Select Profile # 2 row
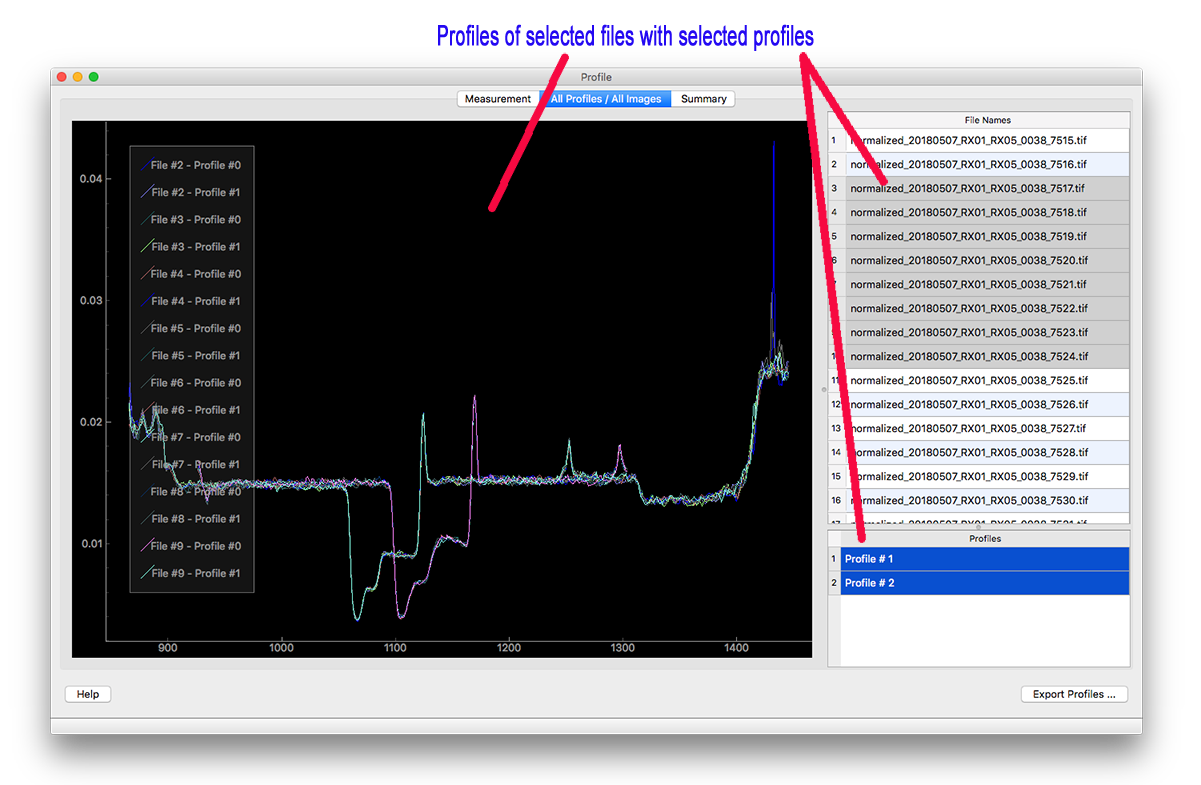1201x785 pixels. (984, 583)
